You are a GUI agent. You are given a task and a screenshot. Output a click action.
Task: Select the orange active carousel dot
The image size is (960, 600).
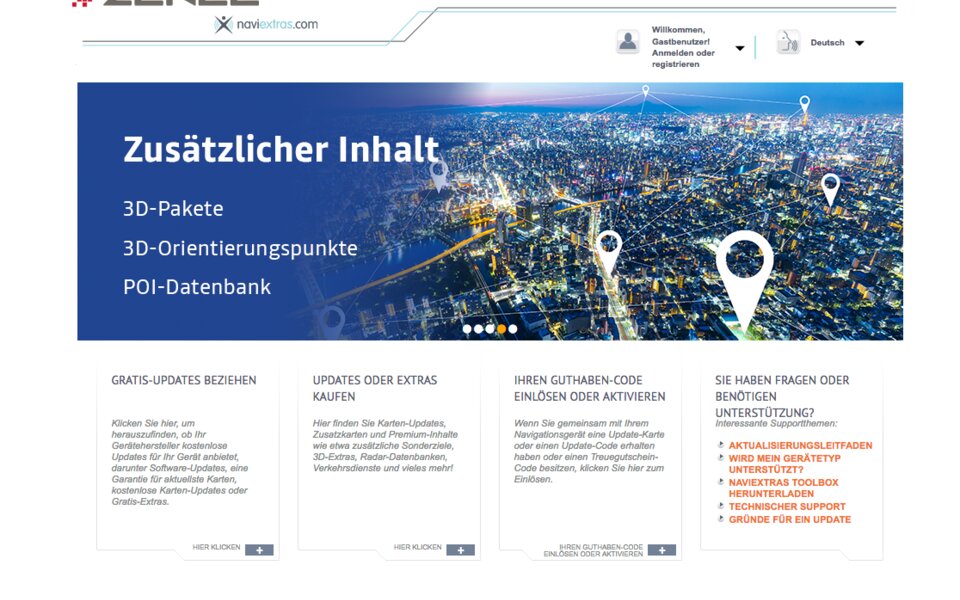tap(501, 329)
